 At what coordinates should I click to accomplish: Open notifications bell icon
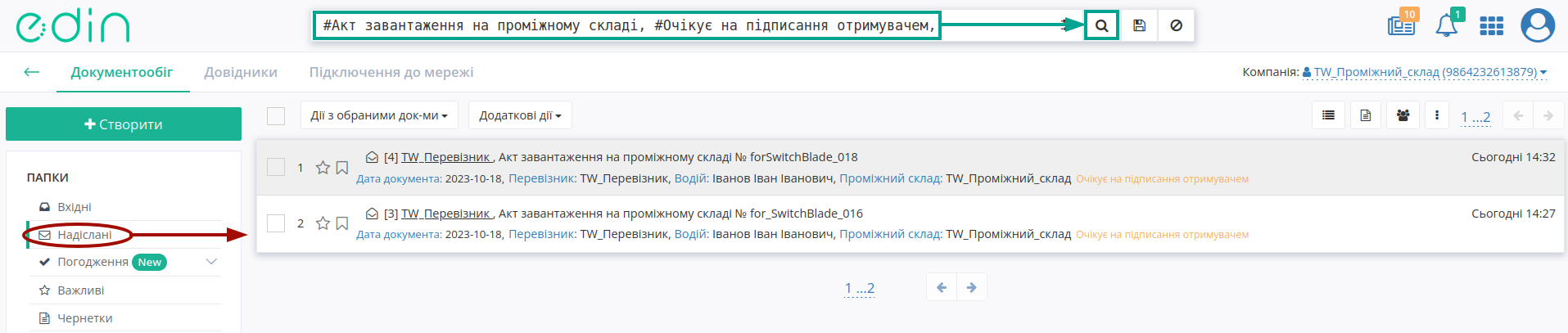1446,25
